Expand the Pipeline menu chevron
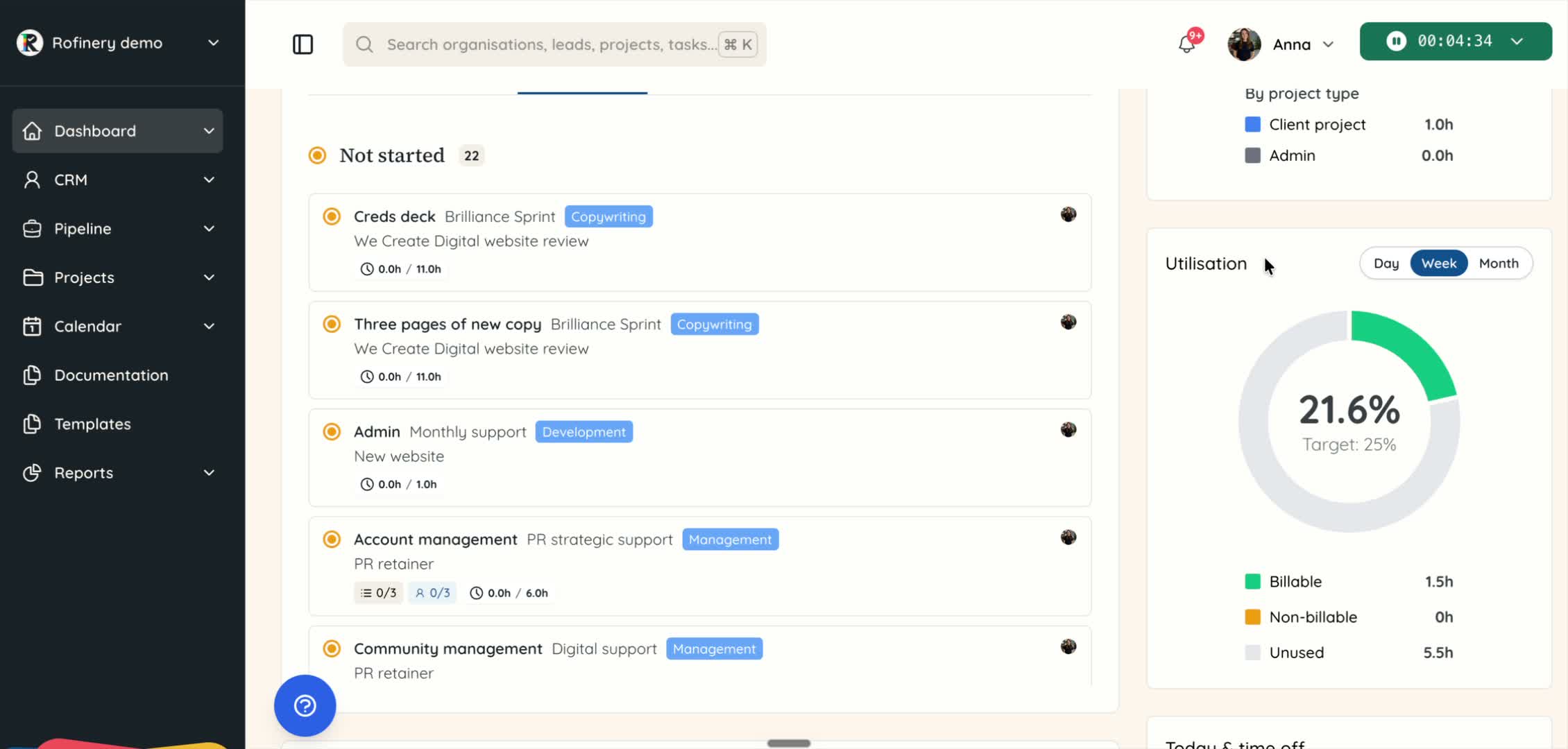 209,229
